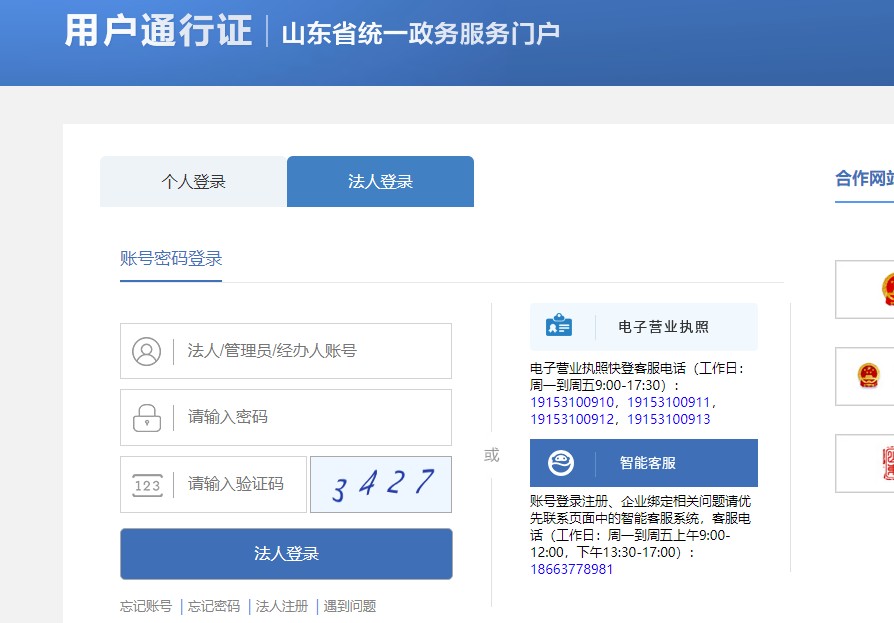The height and width of the screenshot is (623, 894).
Task: Open the 账号密码登录 sub-tab
Action: tap(171, 259)
